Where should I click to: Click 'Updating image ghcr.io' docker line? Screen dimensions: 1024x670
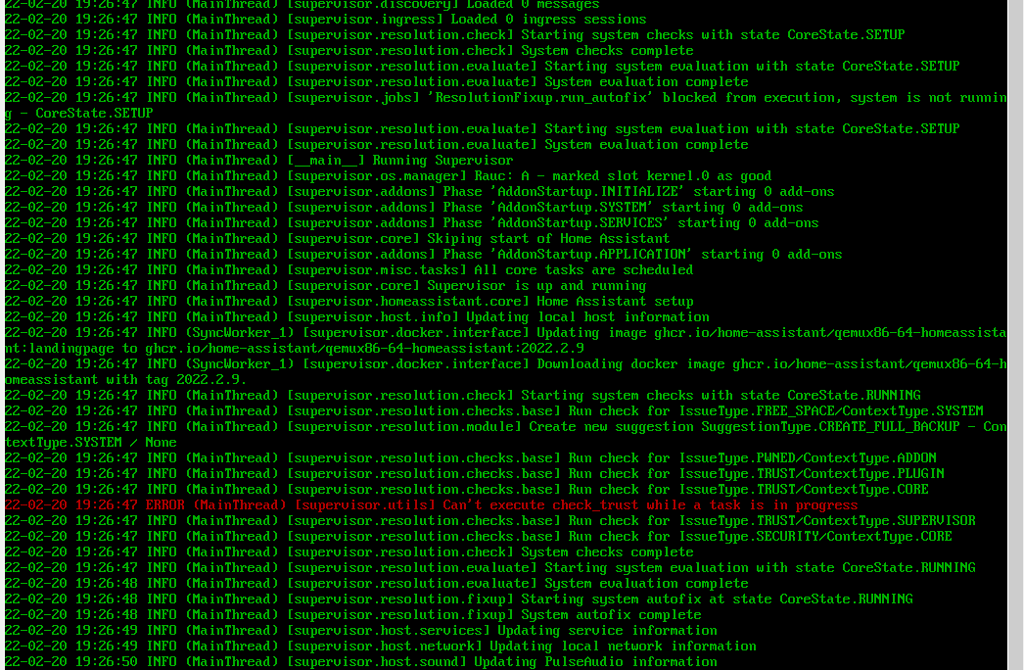pos(505,340)
